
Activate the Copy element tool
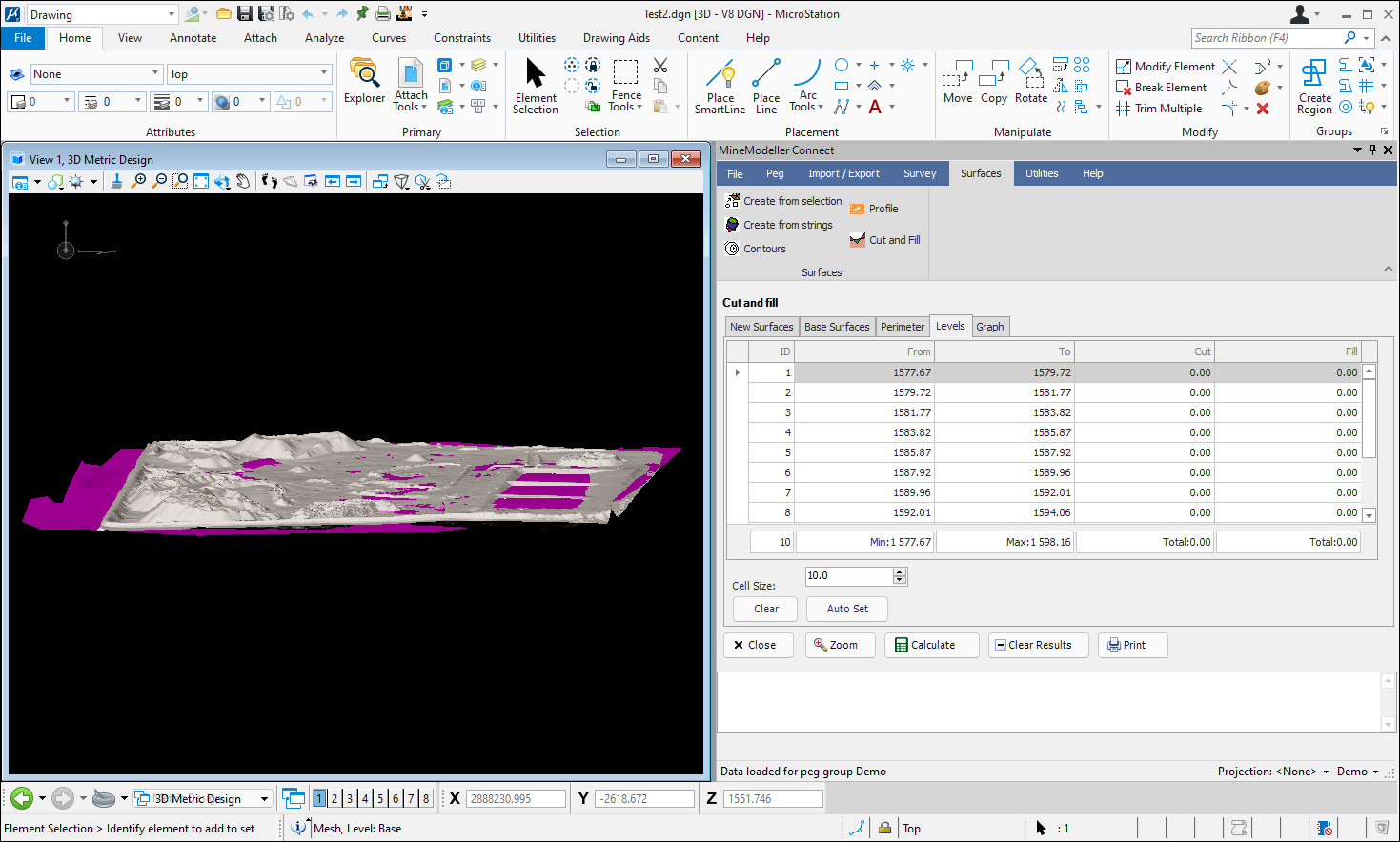coord(994,82)
